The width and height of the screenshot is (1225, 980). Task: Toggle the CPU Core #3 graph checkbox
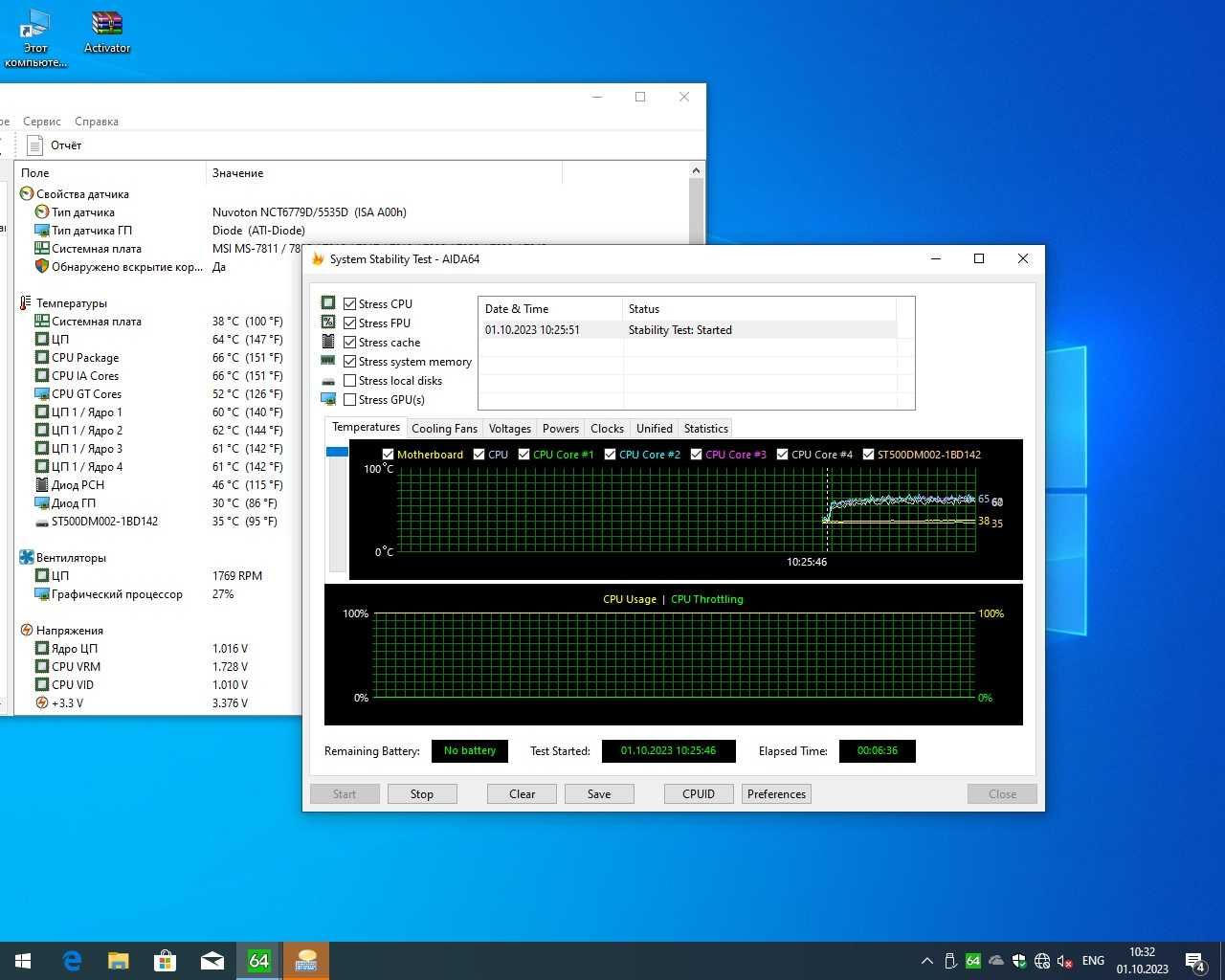pyautogui.click(x=696, y=454)
